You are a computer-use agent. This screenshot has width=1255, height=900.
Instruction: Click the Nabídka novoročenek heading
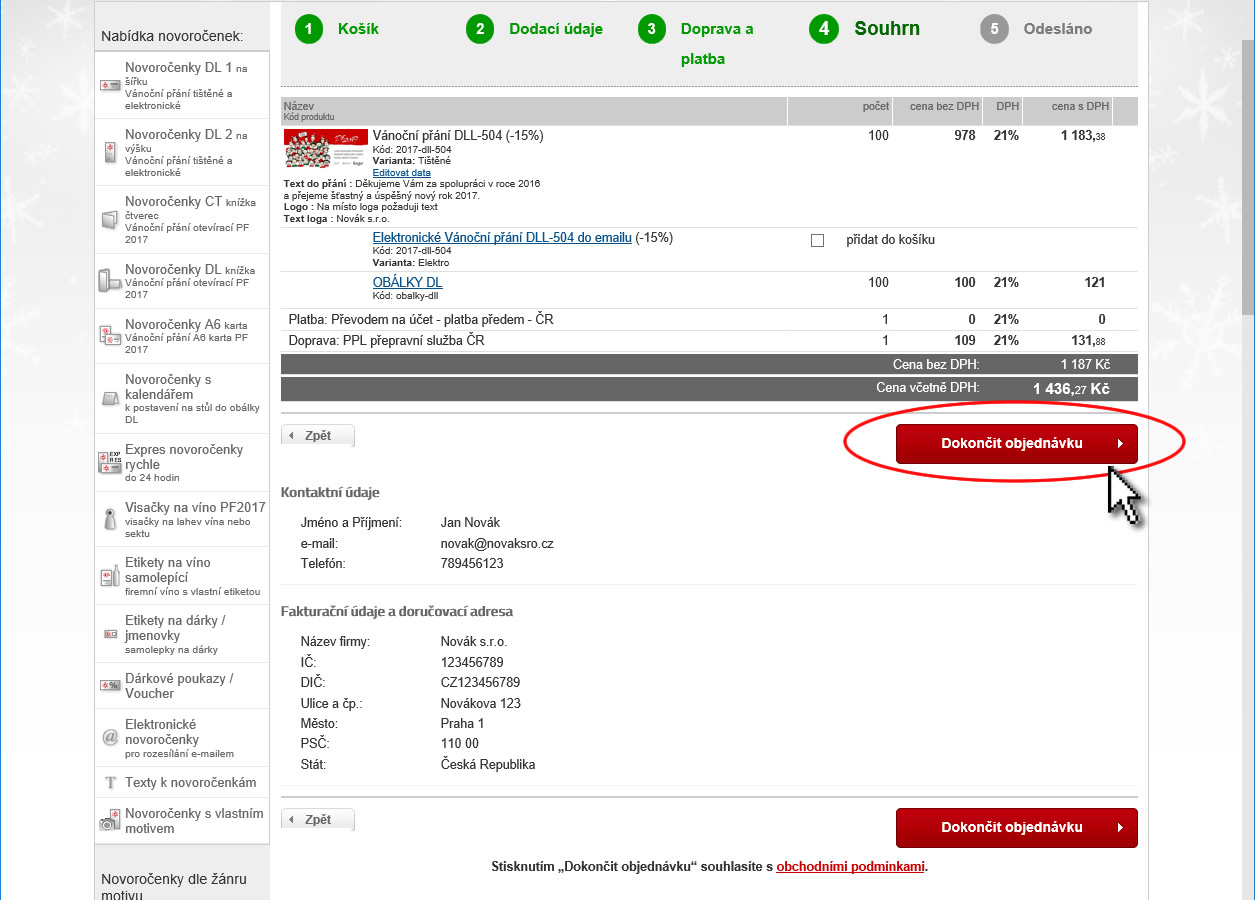pyautogui.click(x=172, y=36)
